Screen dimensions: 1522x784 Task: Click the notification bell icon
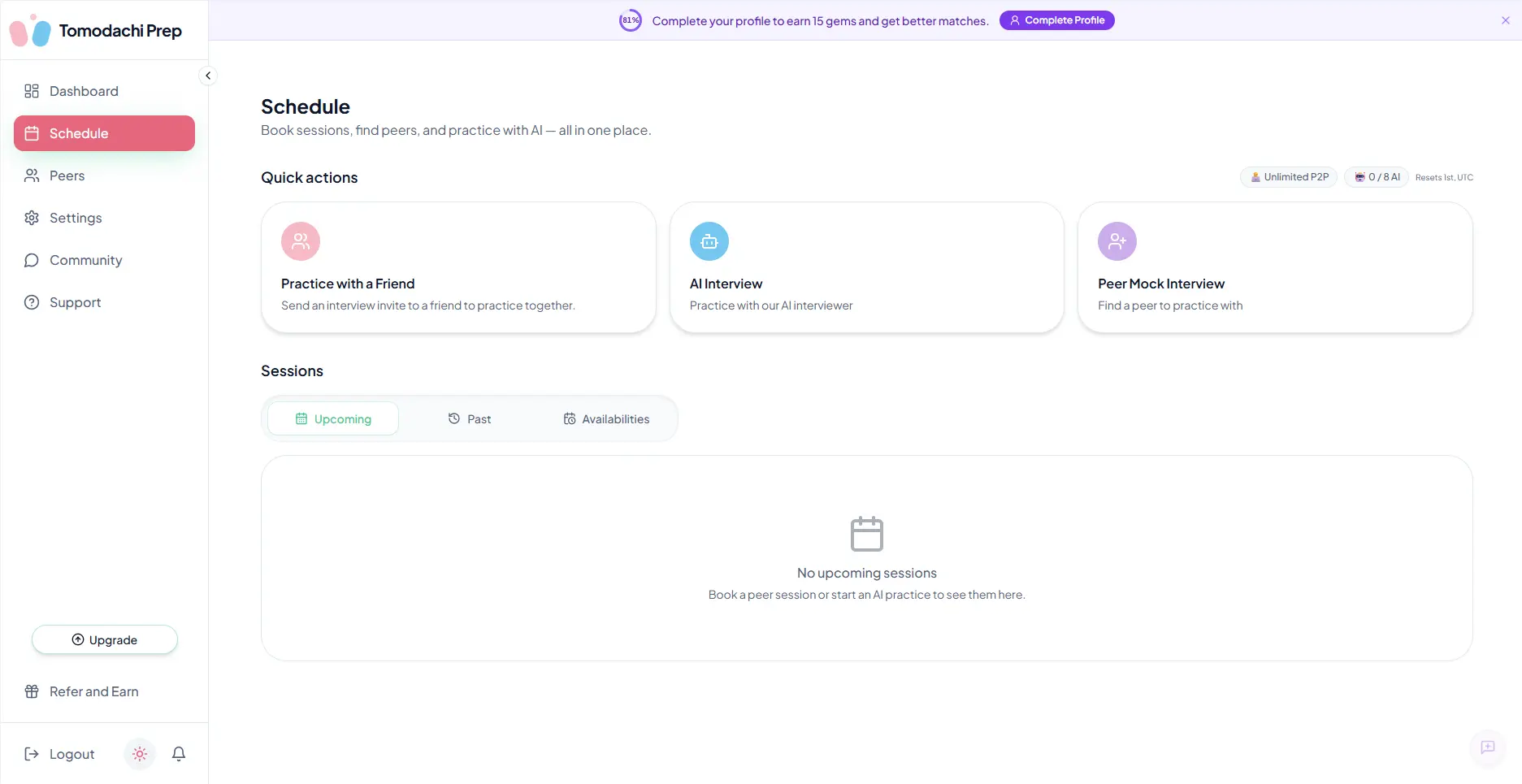[x=179, y=754]
